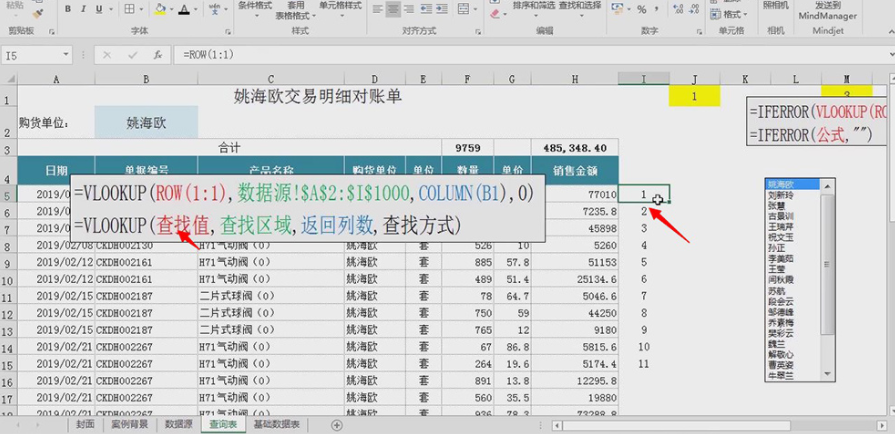Screen dimensions: 895x434
Task: Switch to the 数据源 sheet tab
Action: 179,424
